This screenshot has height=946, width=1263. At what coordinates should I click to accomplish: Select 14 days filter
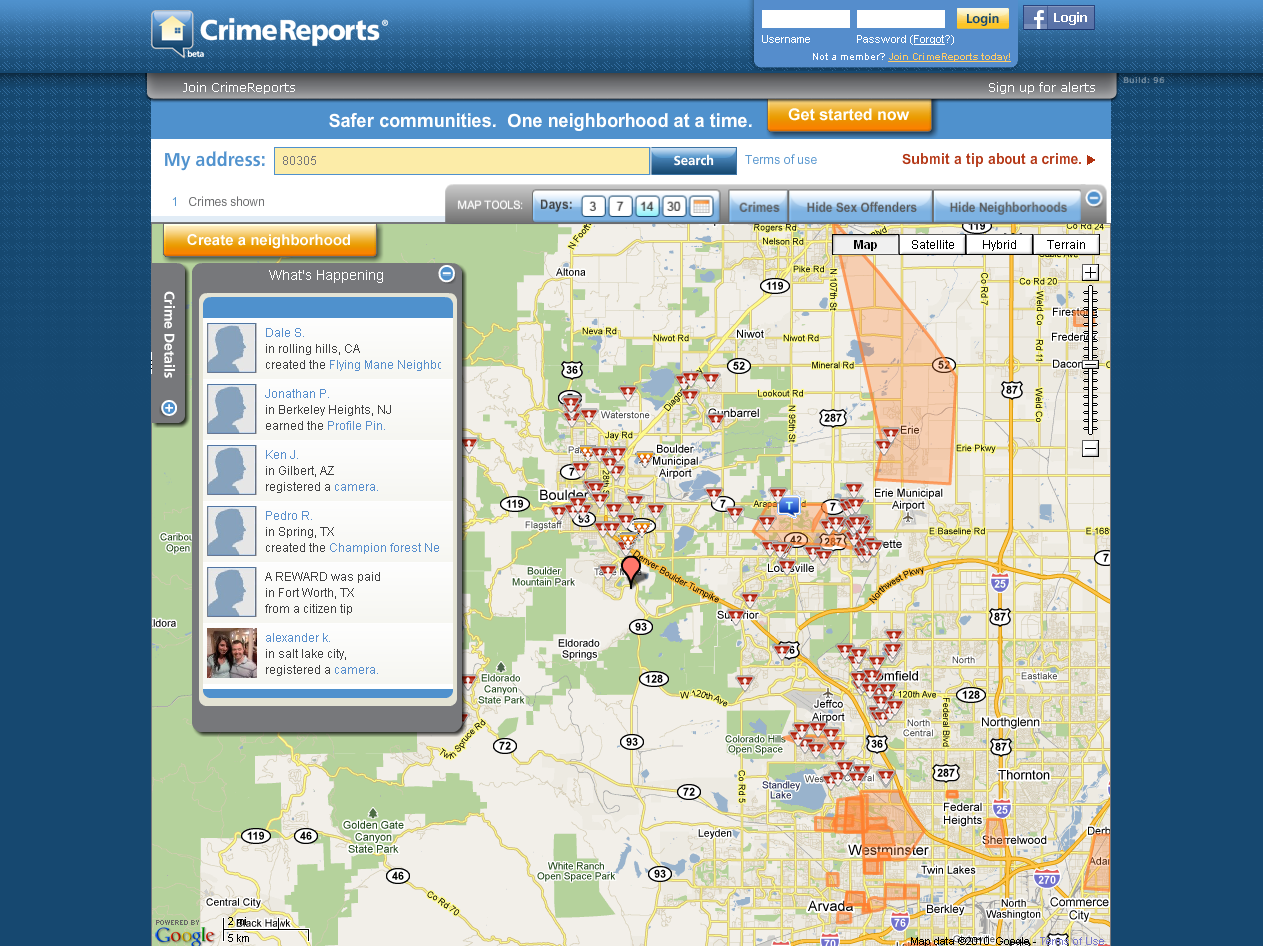coord(646,206)
